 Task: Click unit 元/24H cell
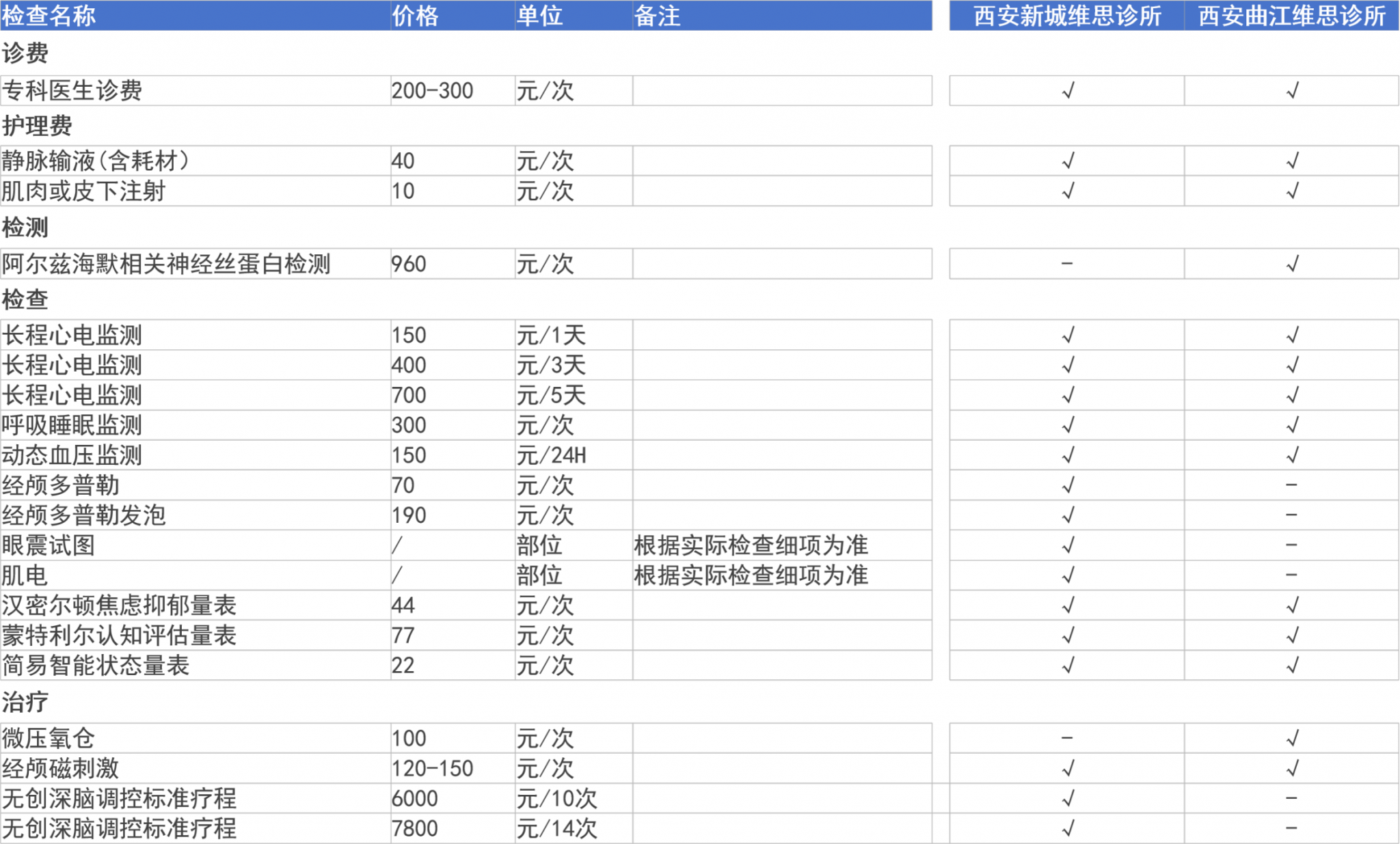(x=574, y=455)
